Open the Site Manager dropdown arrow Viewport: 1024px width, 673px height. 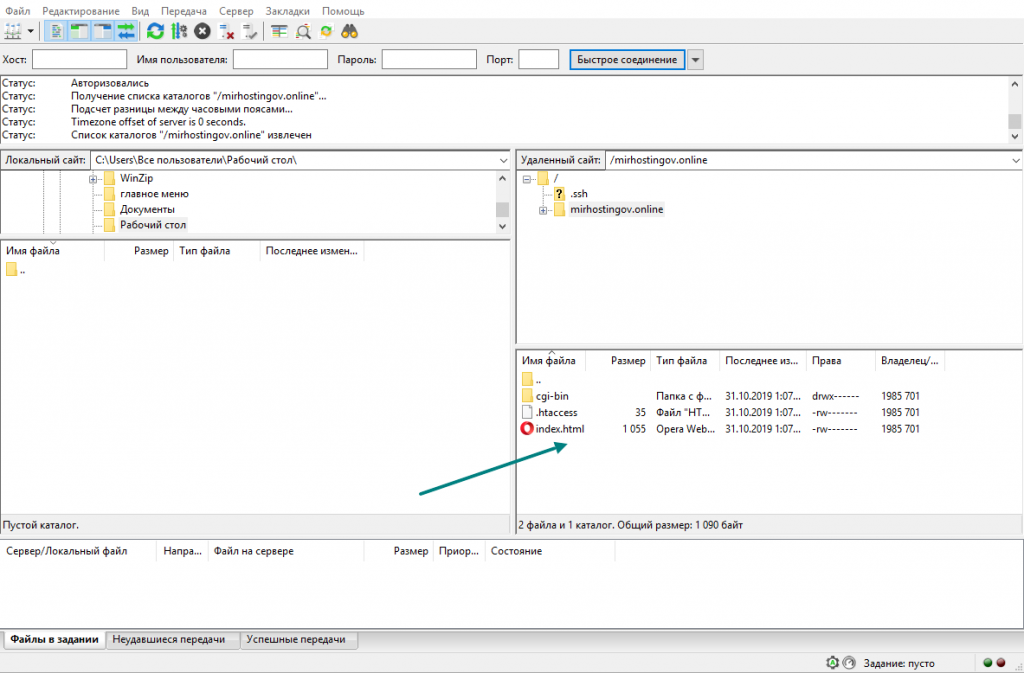[30, 31]
